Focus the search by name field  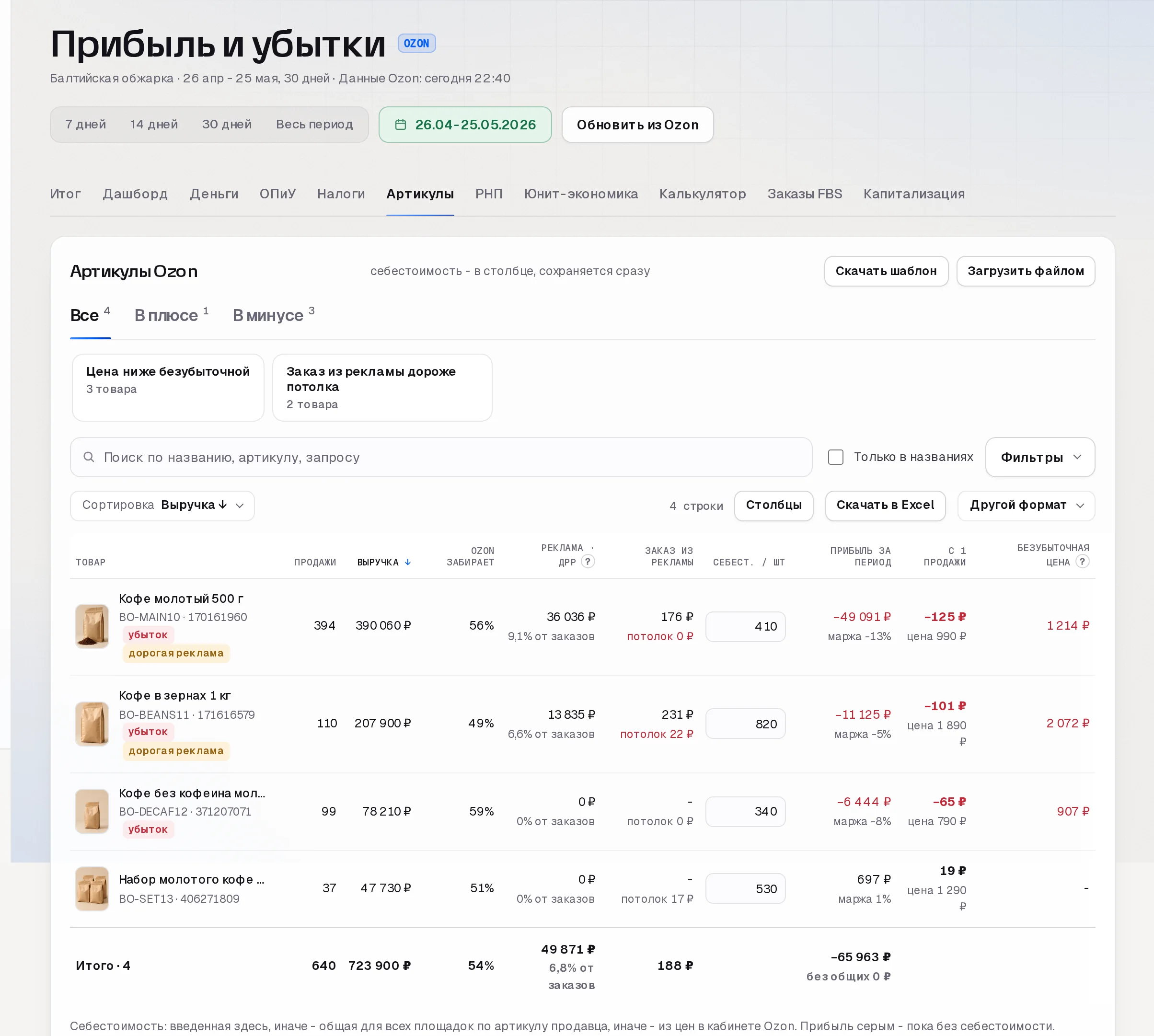click(440, 457)
